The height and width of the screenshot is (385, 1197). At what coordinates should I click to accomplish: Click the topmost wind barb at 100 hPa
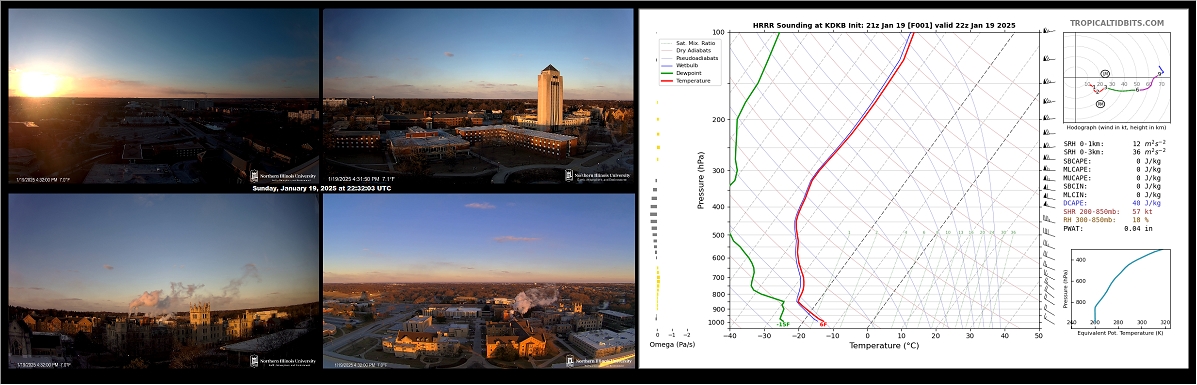1048,31
